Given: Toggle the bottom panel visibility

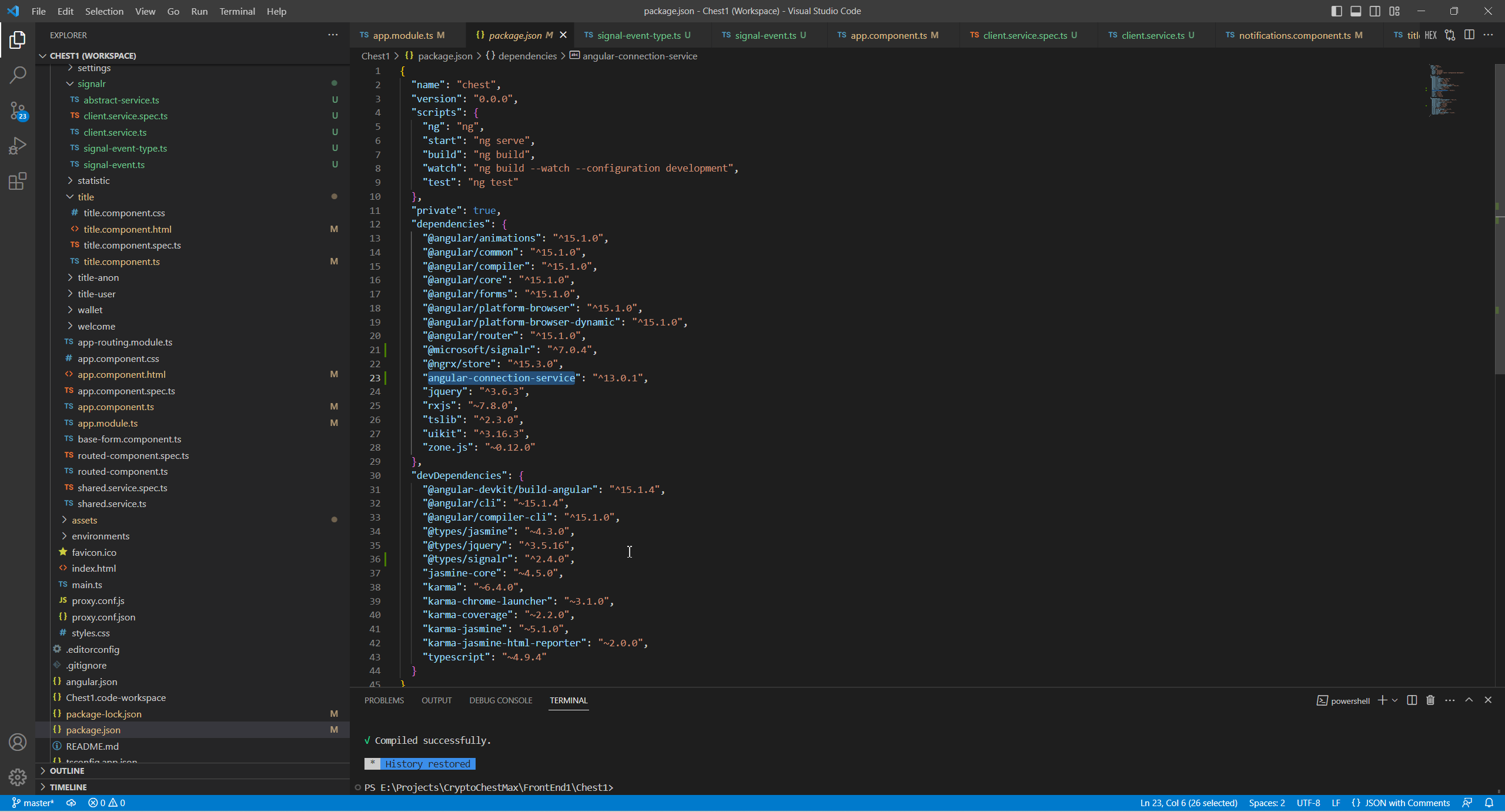Looking at the screenshot, I should 1356,11.
